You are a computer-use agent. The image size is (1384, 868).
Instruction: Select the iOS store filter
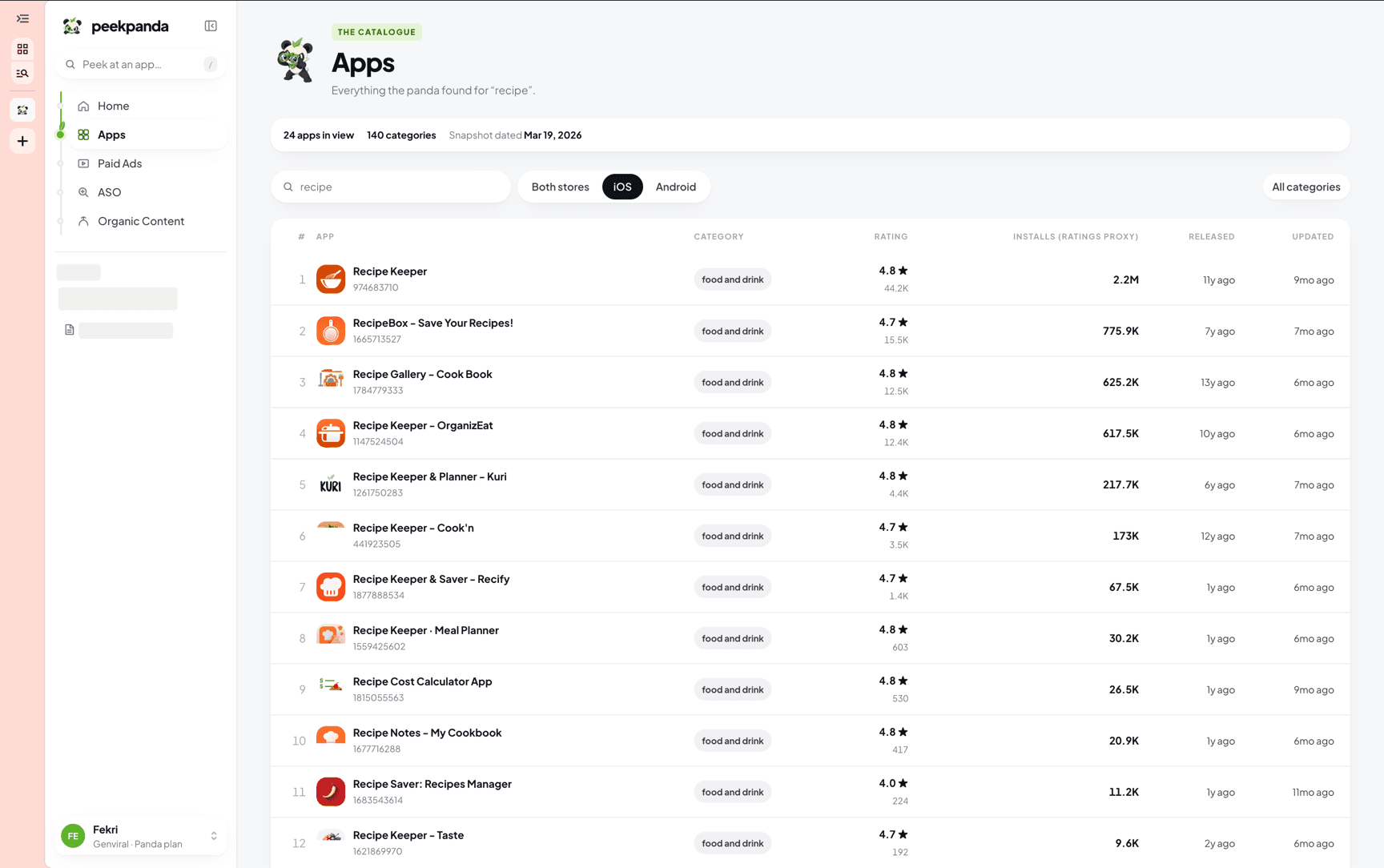click(622, 187)
